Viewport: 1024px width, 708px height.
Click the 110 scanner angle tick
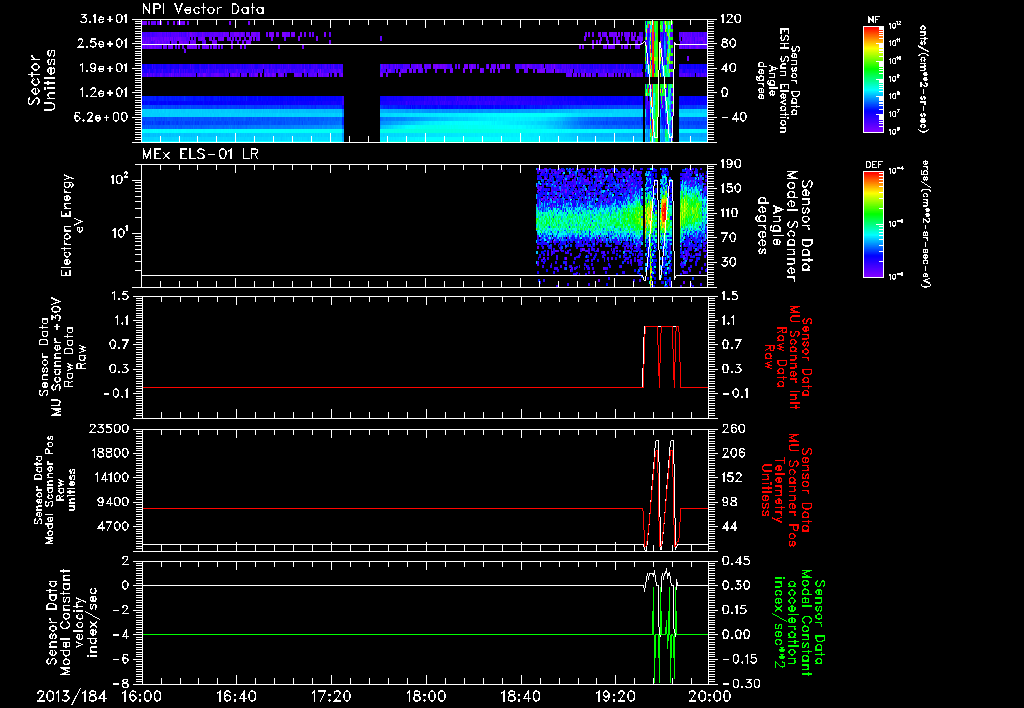point(731,213)
